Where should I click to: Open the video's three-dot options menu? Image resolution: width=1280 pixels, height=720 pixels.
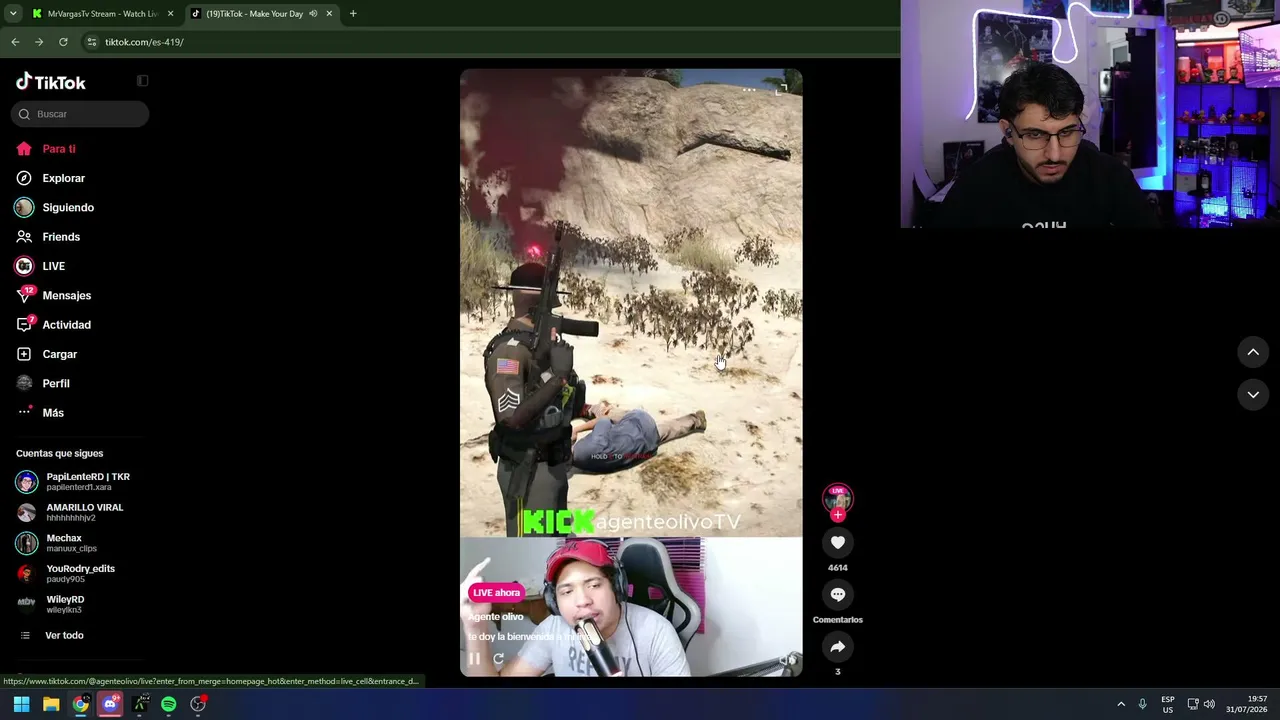coord(749,90)
